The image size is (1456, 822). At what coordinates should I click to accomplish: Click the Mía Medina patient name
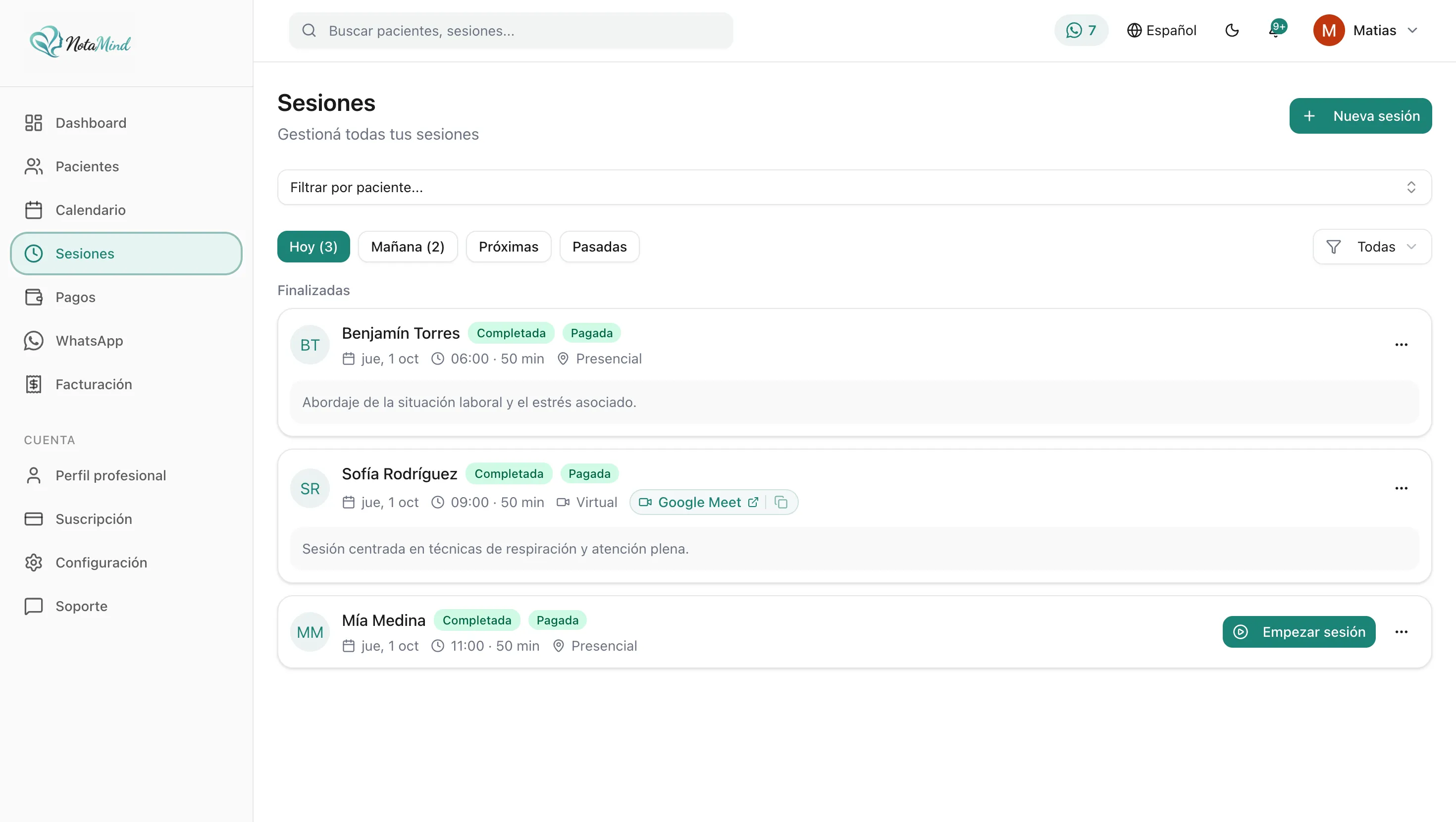[383, 620]
